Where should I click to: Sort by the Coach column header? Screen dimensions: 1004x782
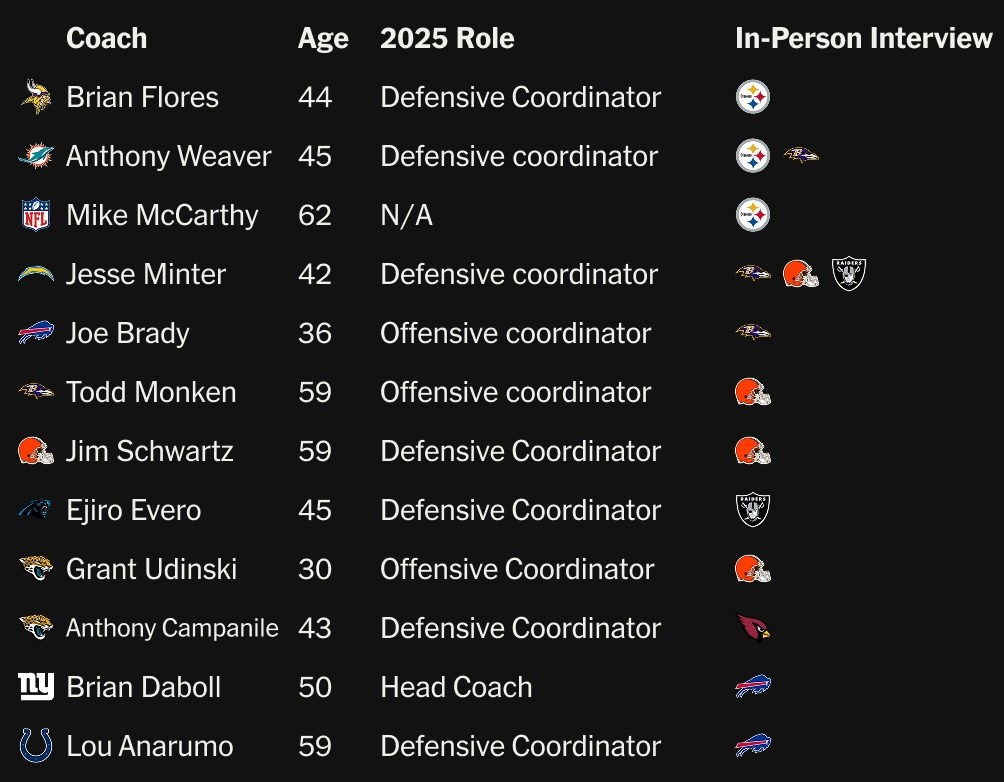106,38
